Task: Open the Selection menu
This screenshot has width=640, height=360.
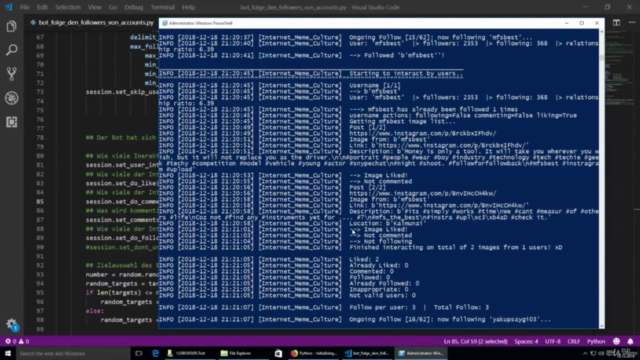Action: pyautogui.click(x=68, y=7)
